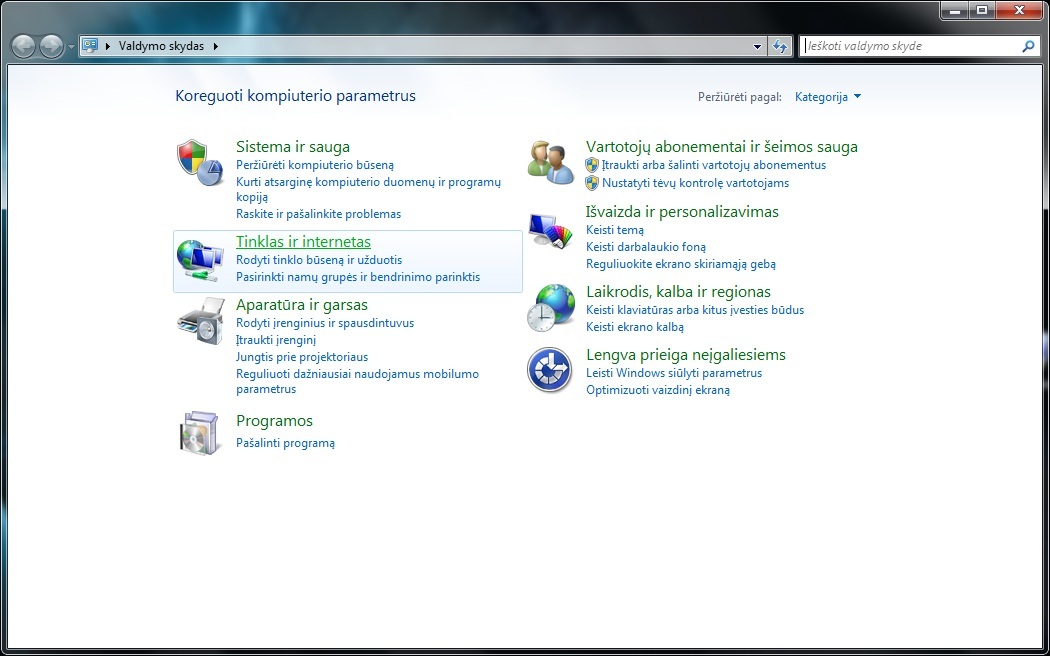Click shield icon beside Nustatyti tėvų kontrolę
Screen dimensions: 1050x656
point(592,183)
